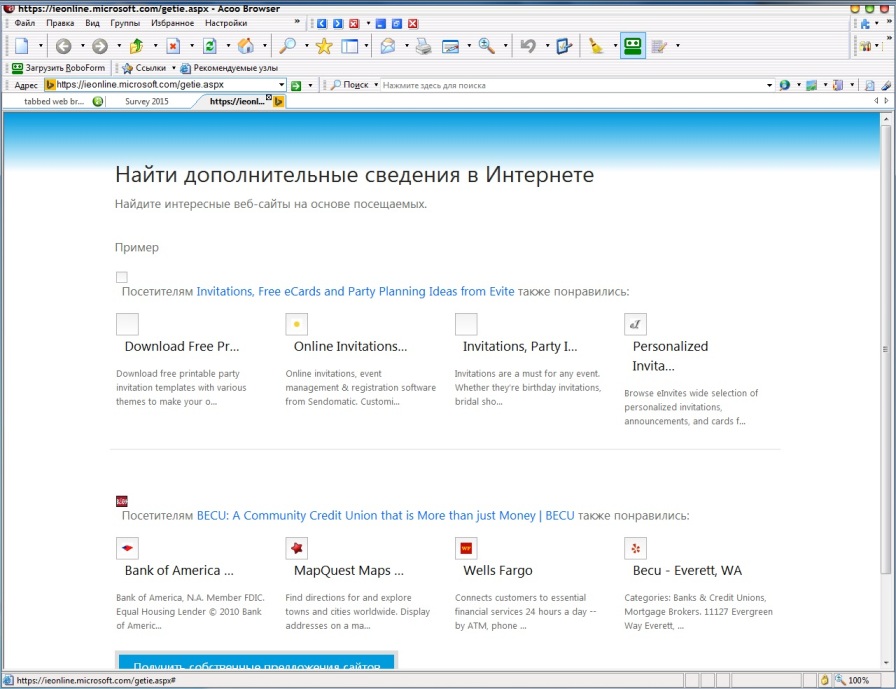The image size is (896, 689).
Task: Refresh the page with the green arrows icon
Action: pyautogui.click(x=210, y=46)
